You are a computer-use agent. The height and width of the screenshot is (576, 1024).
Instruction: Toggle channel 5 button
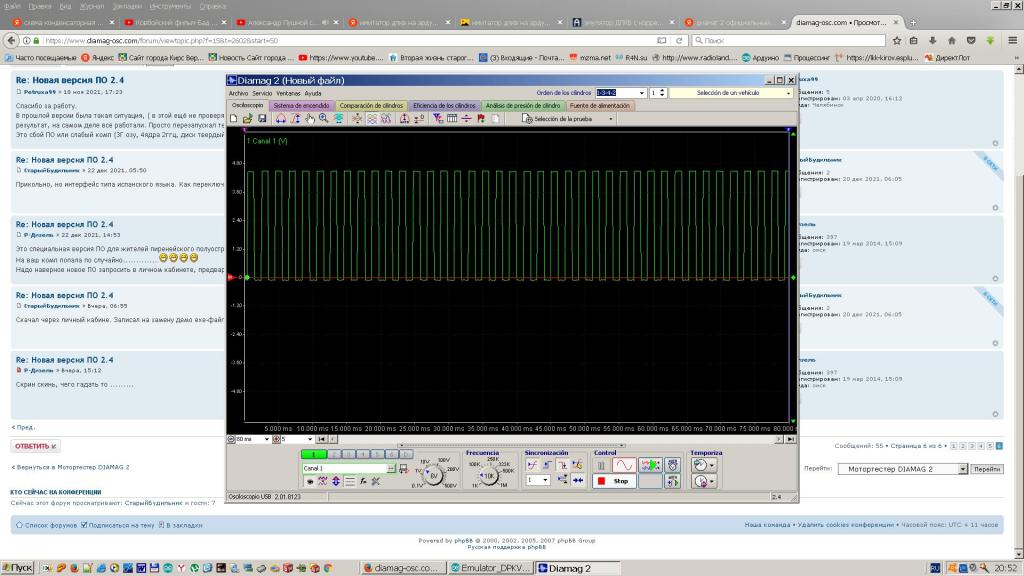377,453
